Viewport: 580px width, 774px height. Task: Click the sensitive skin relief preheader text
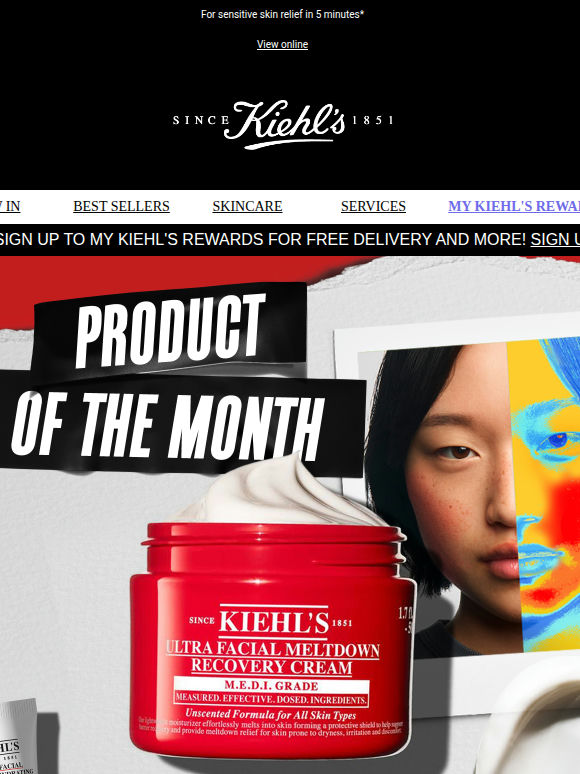point(282,14)
